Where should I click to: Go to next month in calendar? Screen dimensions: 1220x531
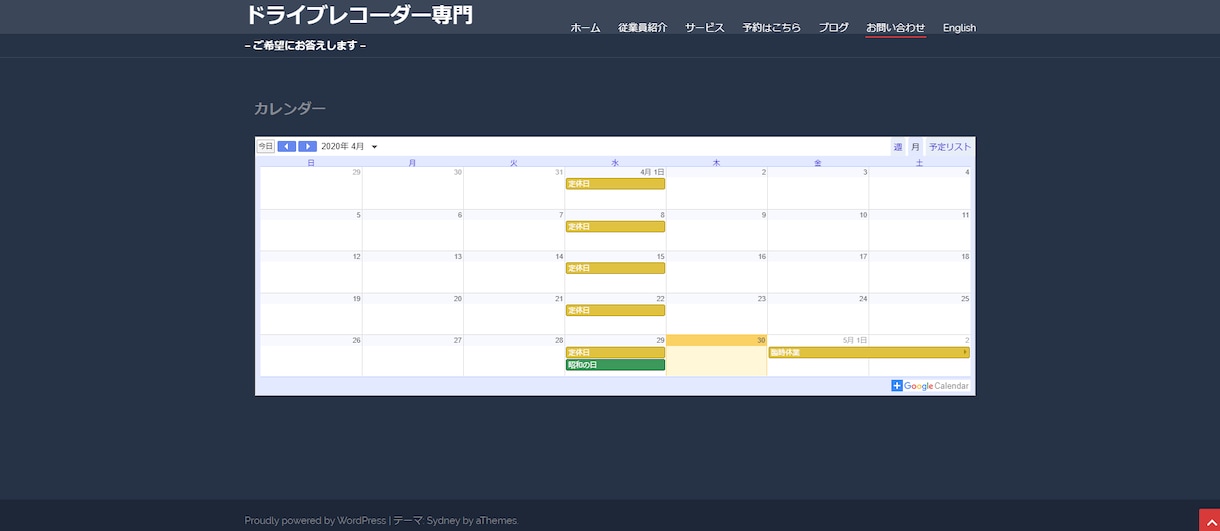(x=308, y=146)
